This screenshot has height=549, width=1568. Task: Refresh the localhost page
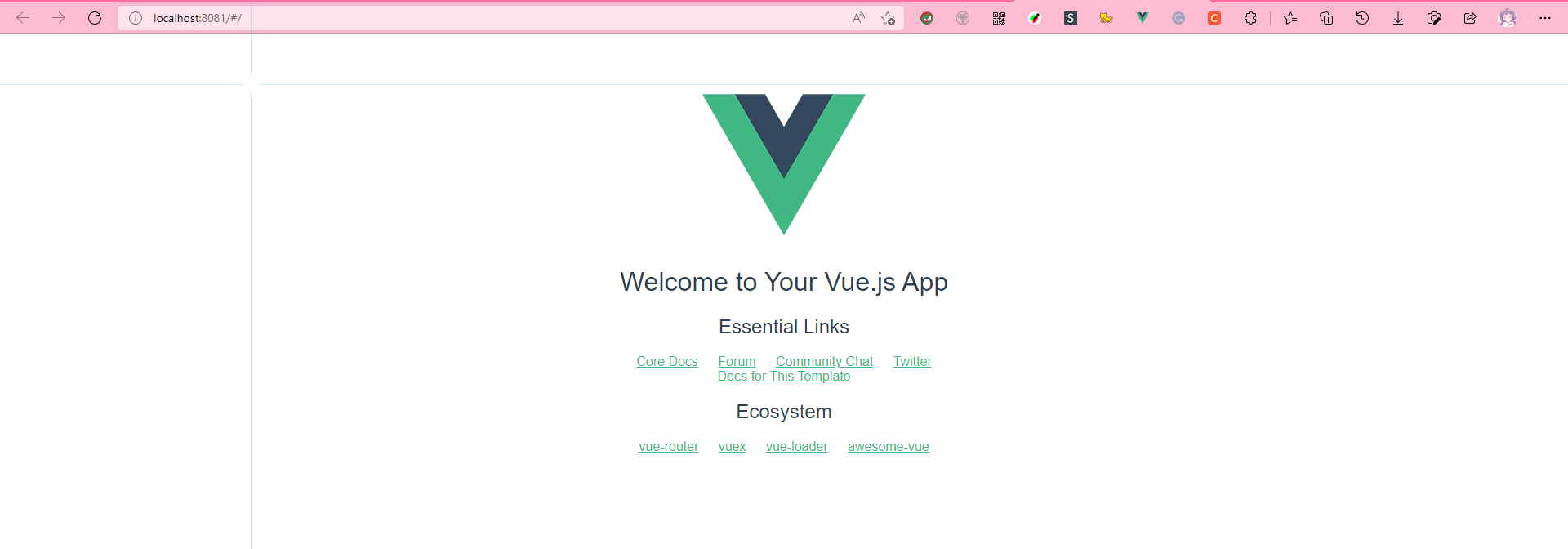[95, 18]
